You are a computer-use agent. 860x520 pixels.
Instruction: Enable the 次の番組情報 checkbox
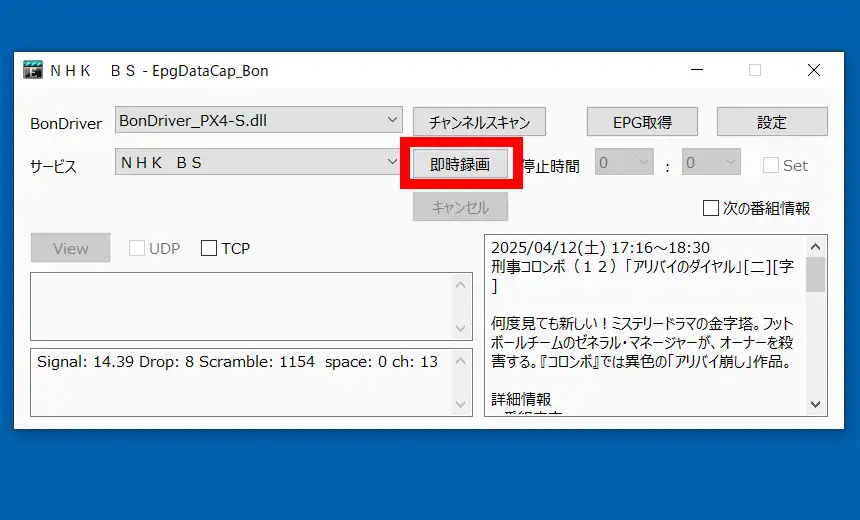[711, 208]
